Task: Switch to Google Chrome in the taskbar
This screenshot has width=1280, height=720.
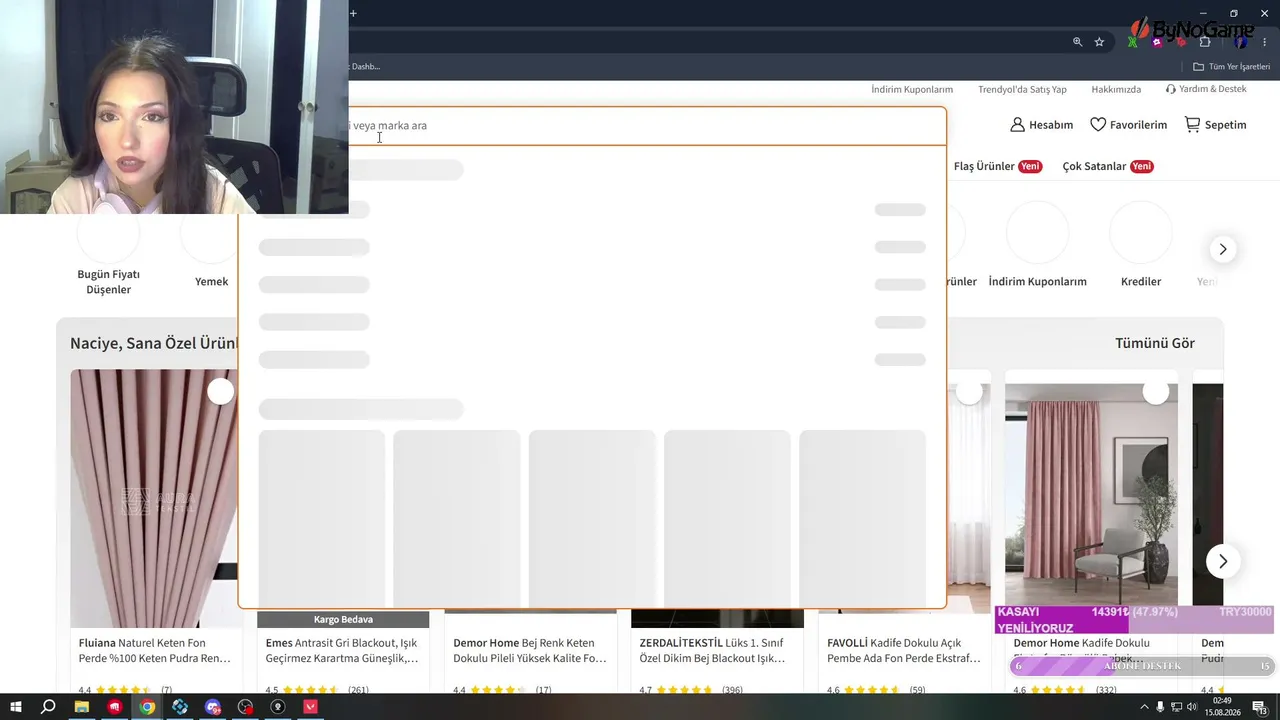Action: pyautogui.click(x=147, y=707)
